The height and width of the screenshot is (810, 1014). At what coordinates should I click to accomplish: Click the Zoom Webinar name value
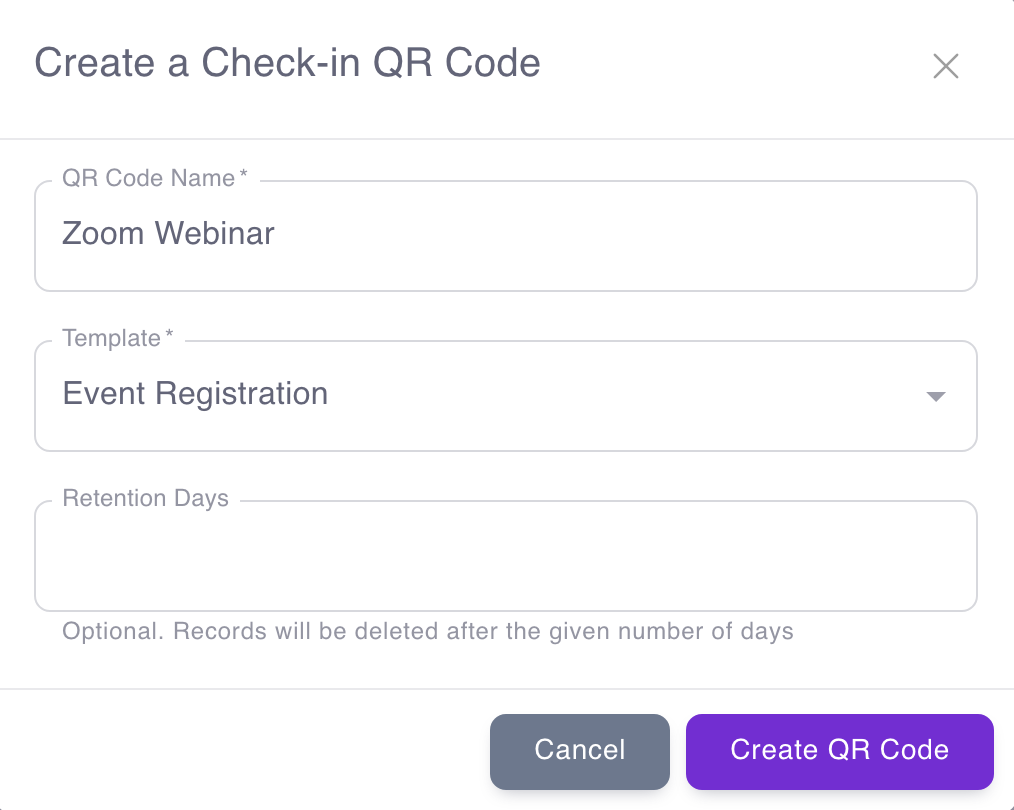[x=168, y=235]
